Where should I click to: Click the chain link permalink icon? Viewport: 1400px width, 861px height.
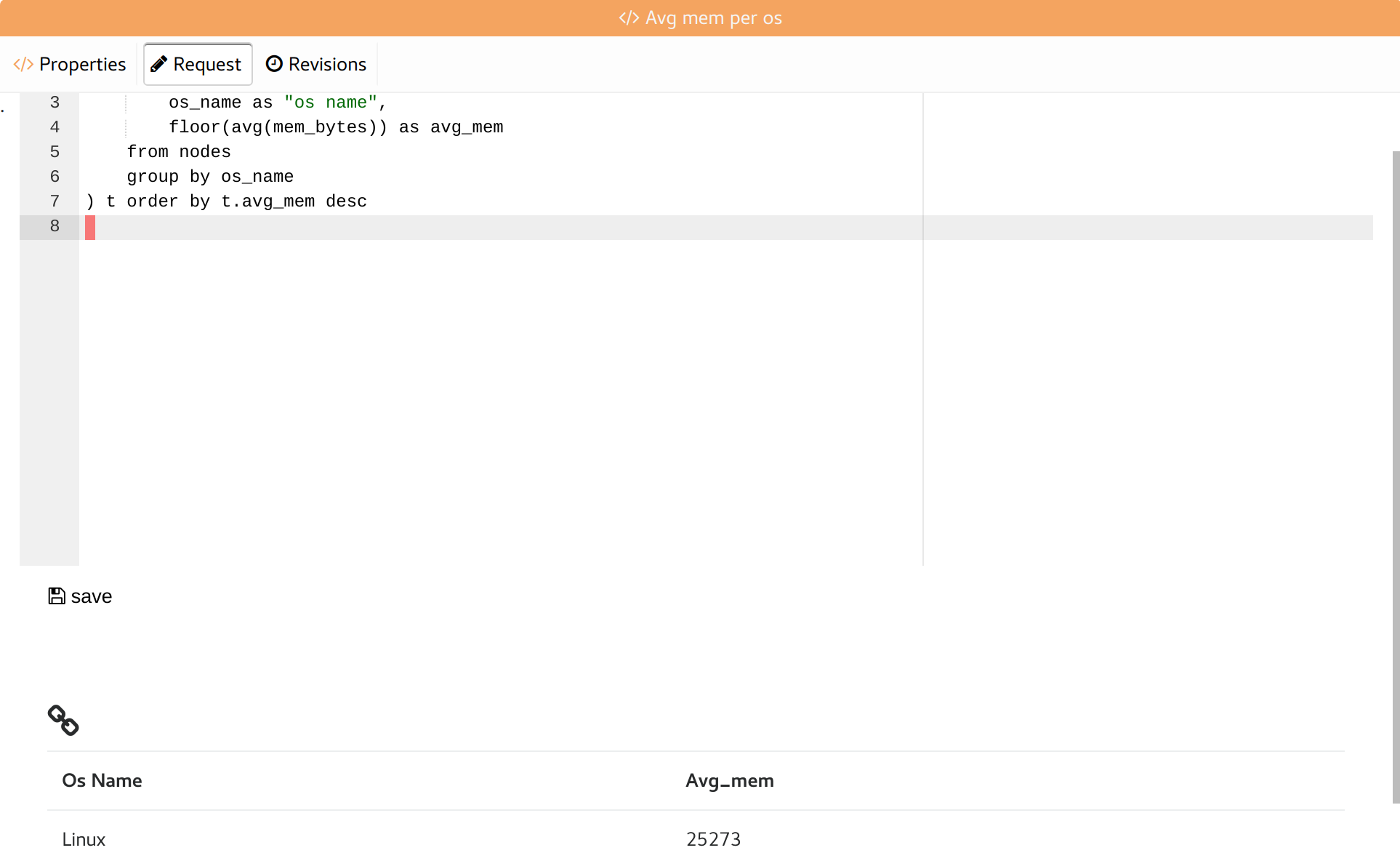point(63,720)
